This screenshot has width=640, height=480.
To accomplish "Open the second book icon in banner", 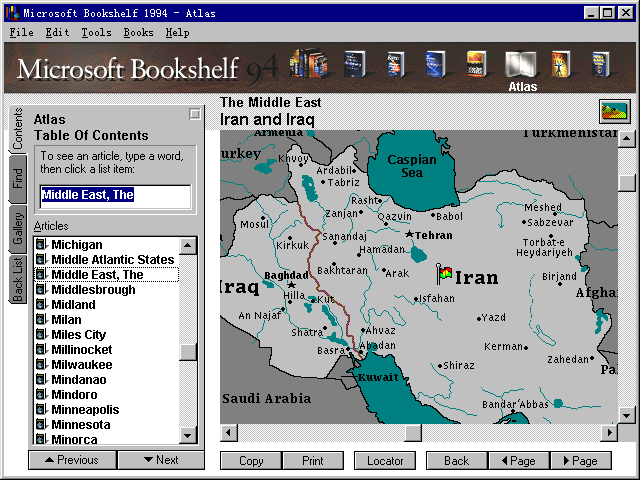I will coord(354,64).
